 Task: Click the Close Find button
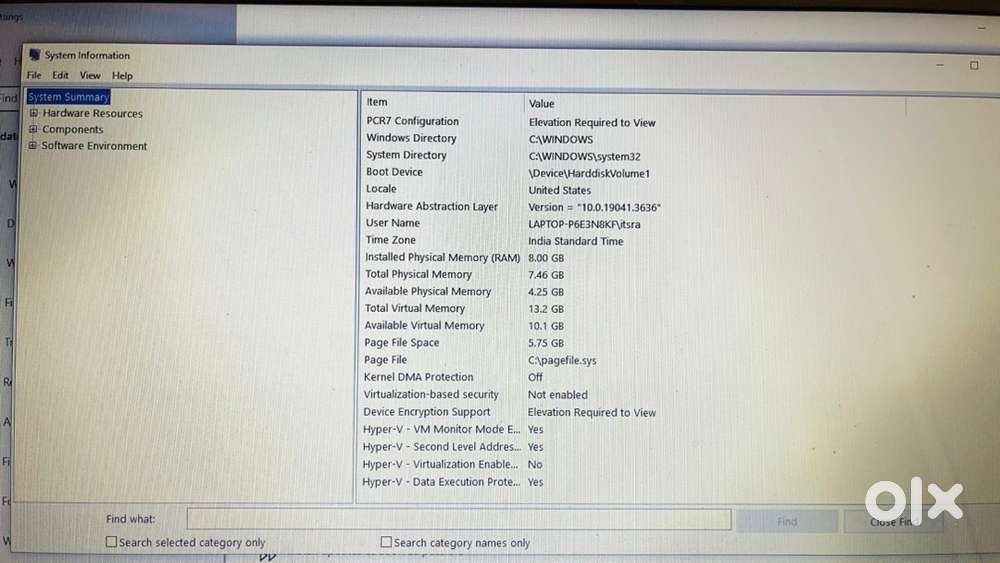point(890,521)
